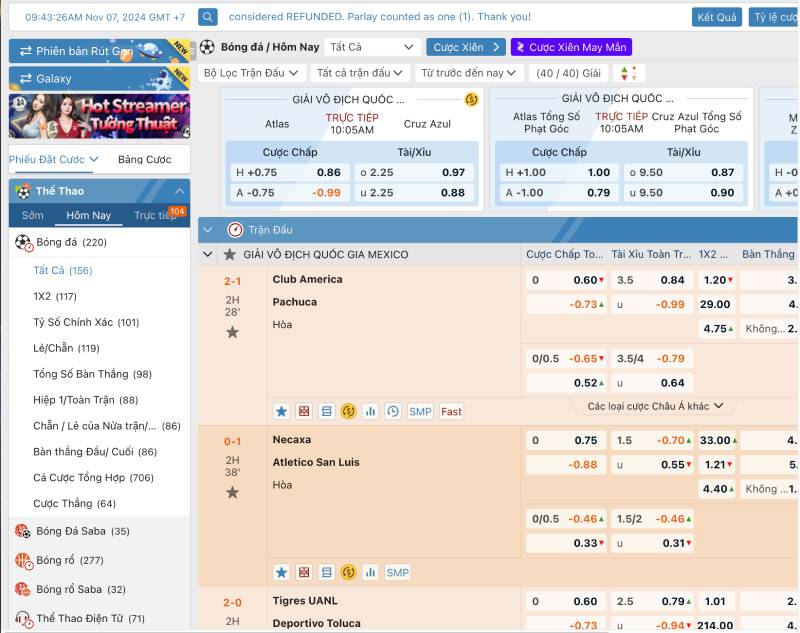Click the Fast bet icon for Club America
The height and width of the screenshot is (633, 800).
[x=451, y=411]
